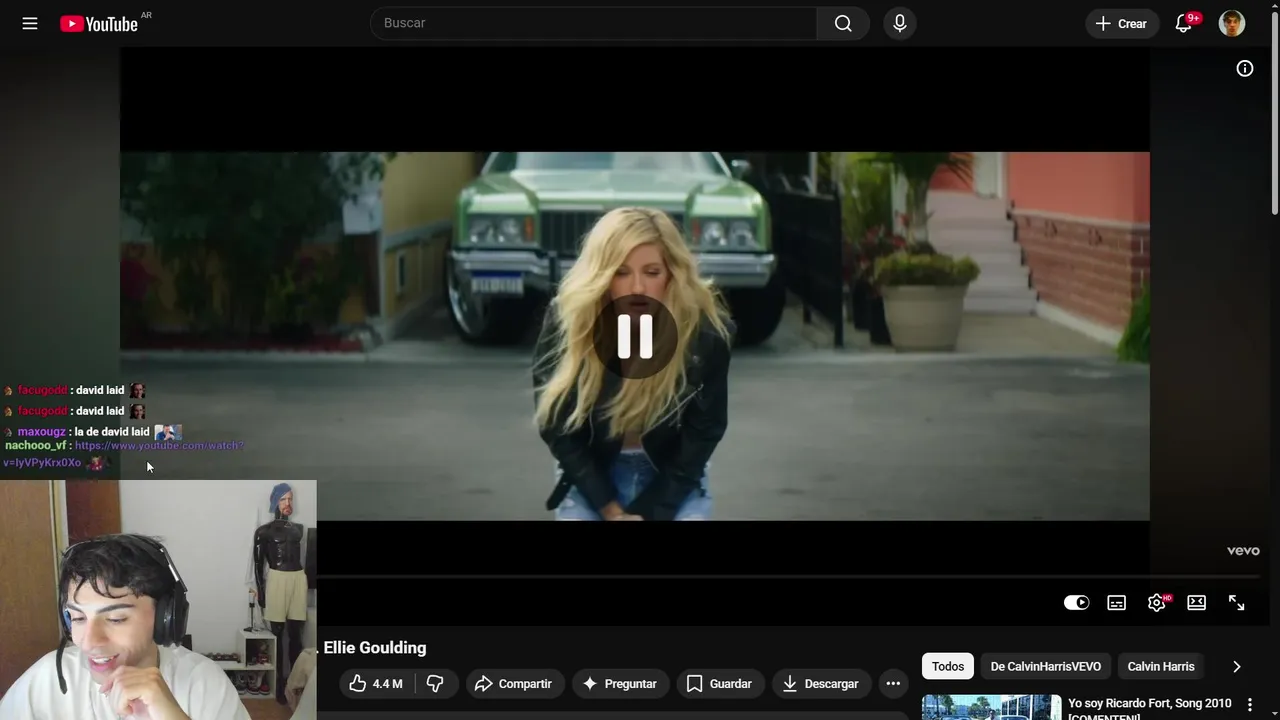Image resolution: width=1280 pixels, height=720 pixels.
Task: Open options for the Ricardo Fort video
Action: click(1250, 705)
